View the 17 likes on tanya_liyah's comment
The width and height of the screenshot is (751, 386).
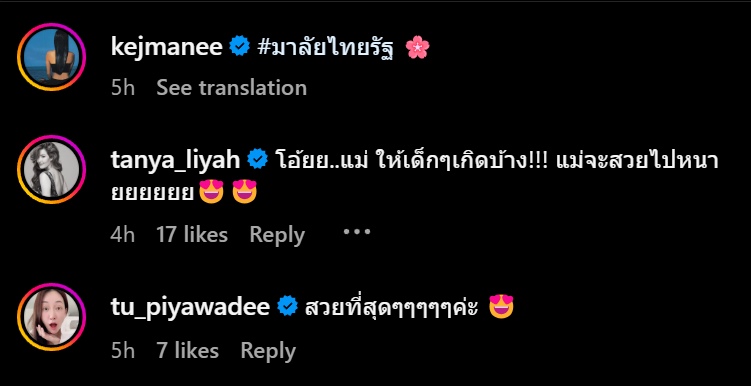(x=192, y=235)
